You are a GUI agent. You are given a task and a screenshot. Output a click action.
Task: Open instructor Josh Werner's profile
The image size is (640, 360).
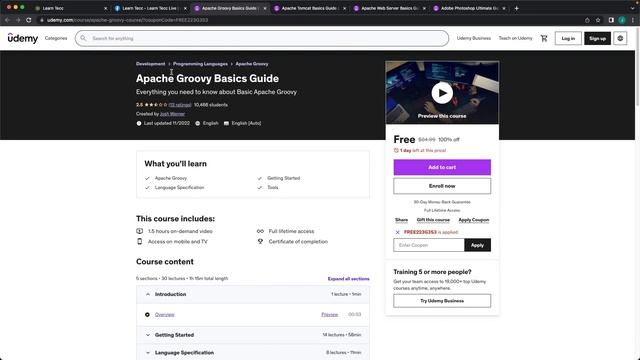172,114
